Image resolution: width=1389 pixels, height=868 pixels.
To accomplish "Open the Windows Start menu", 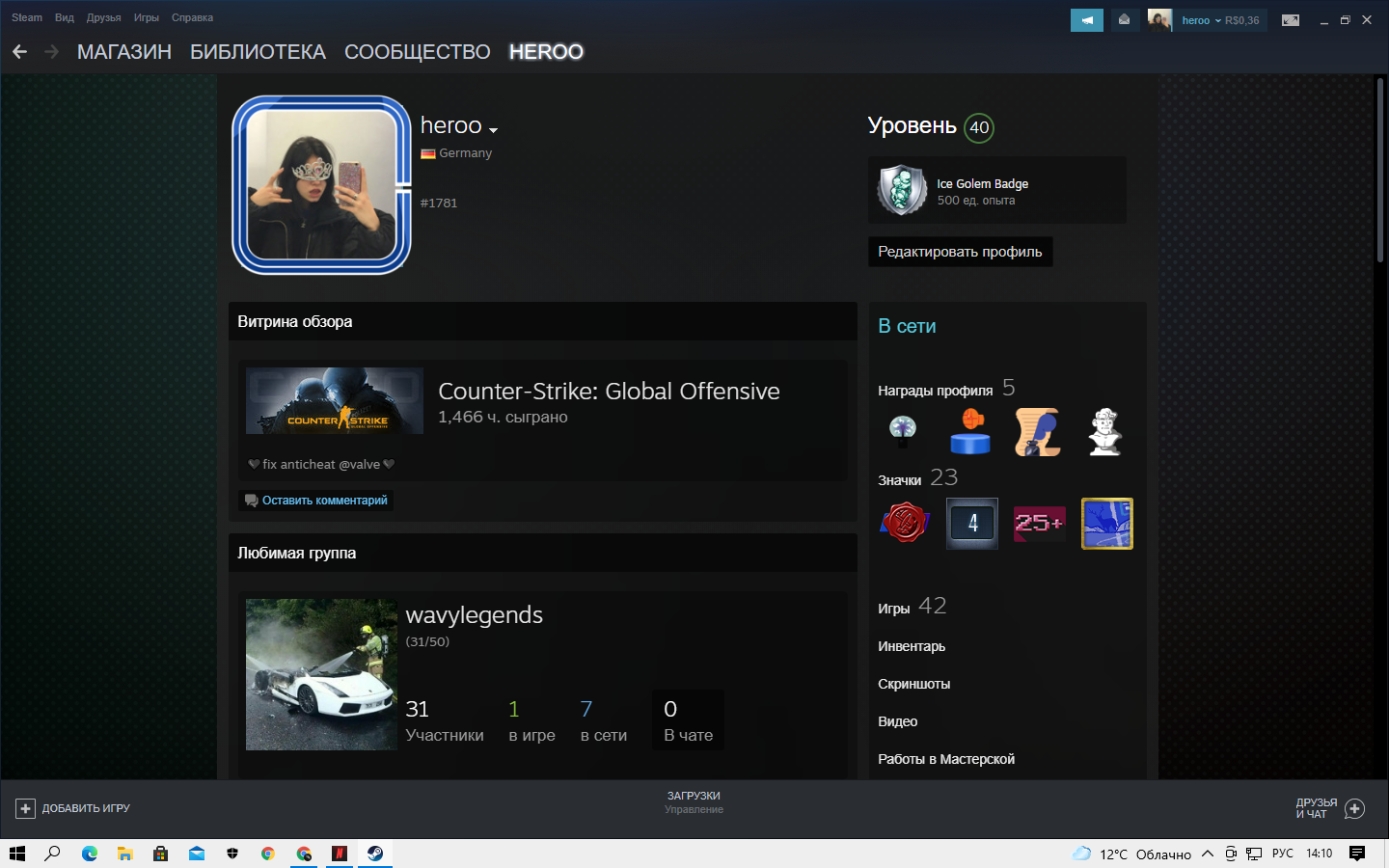I will click(16, 854).
